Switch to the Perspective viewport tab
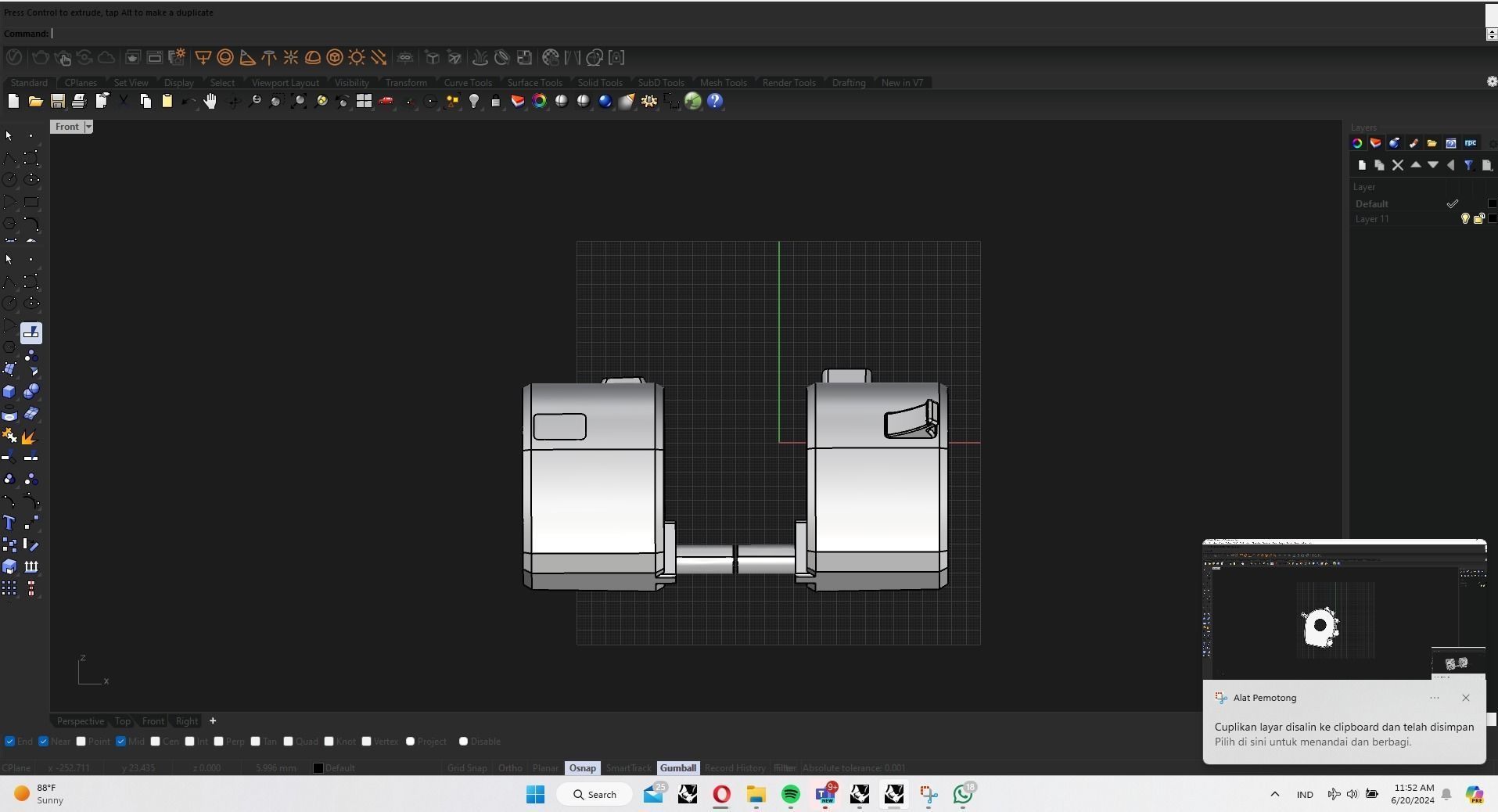Image resolution: width=1498 pixels, height=812 pixels. (x=80, y=721)
